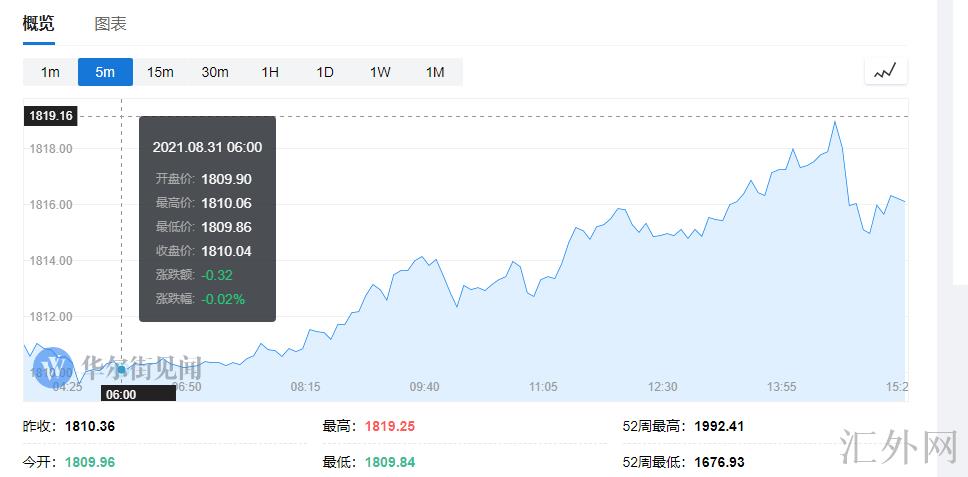The image size is (968, 477).
Task: Click the chart peak near 13:55
Action: click(834, 122)
